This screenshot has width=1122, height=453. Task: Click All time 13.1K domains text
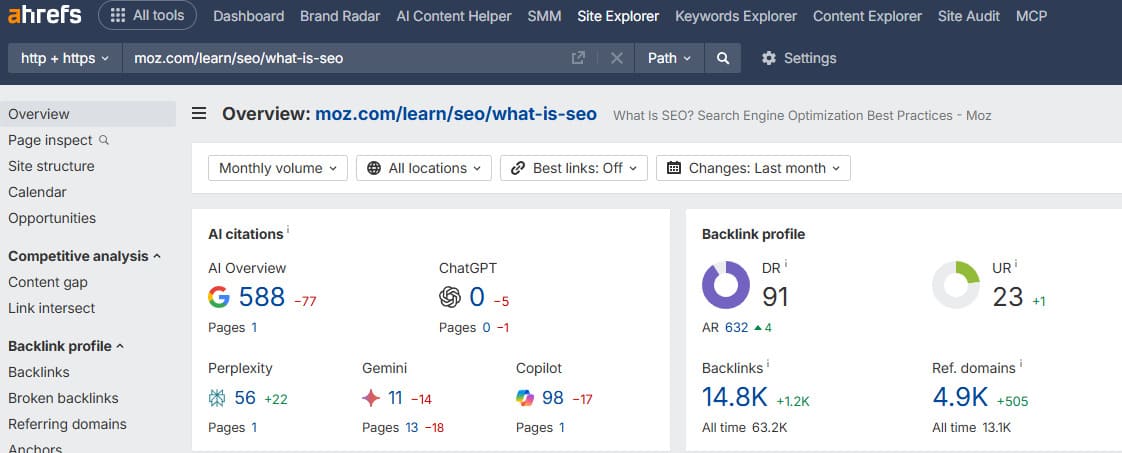[x=972, y=428]
